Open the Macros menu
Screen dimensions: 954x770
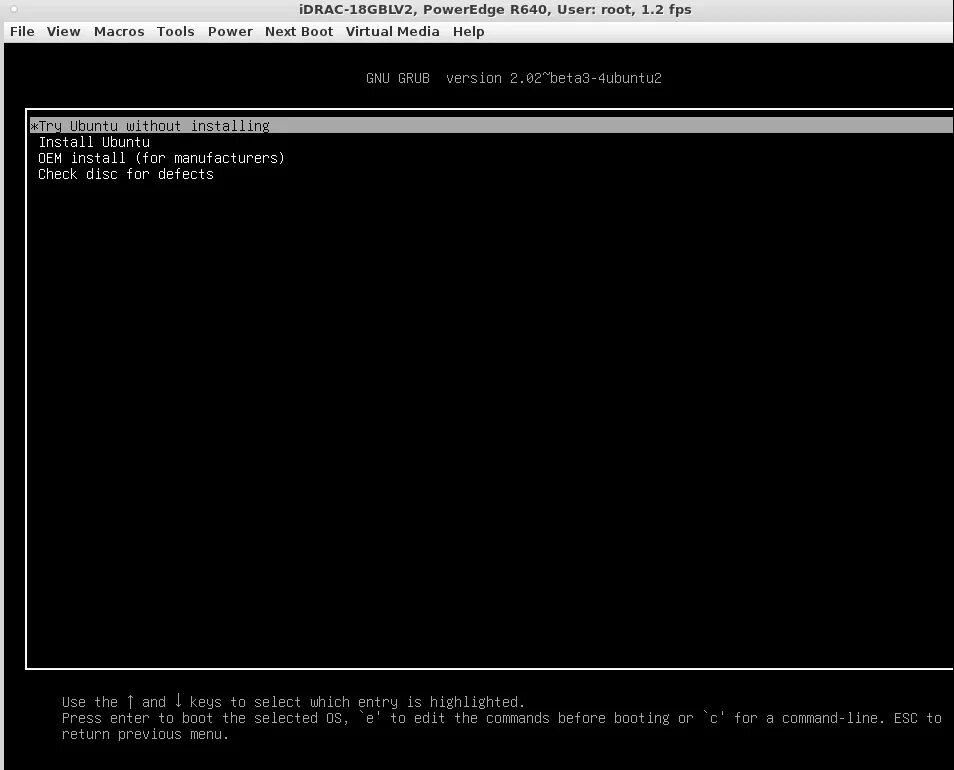(119, 32)
